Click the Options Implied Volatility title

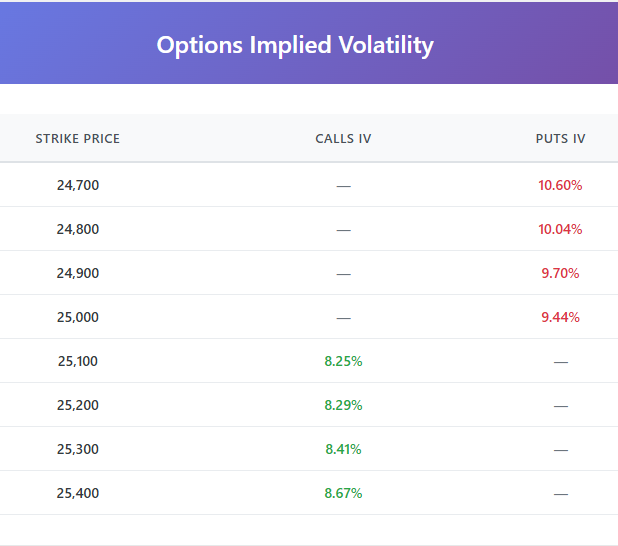click(x=295, y=45)
